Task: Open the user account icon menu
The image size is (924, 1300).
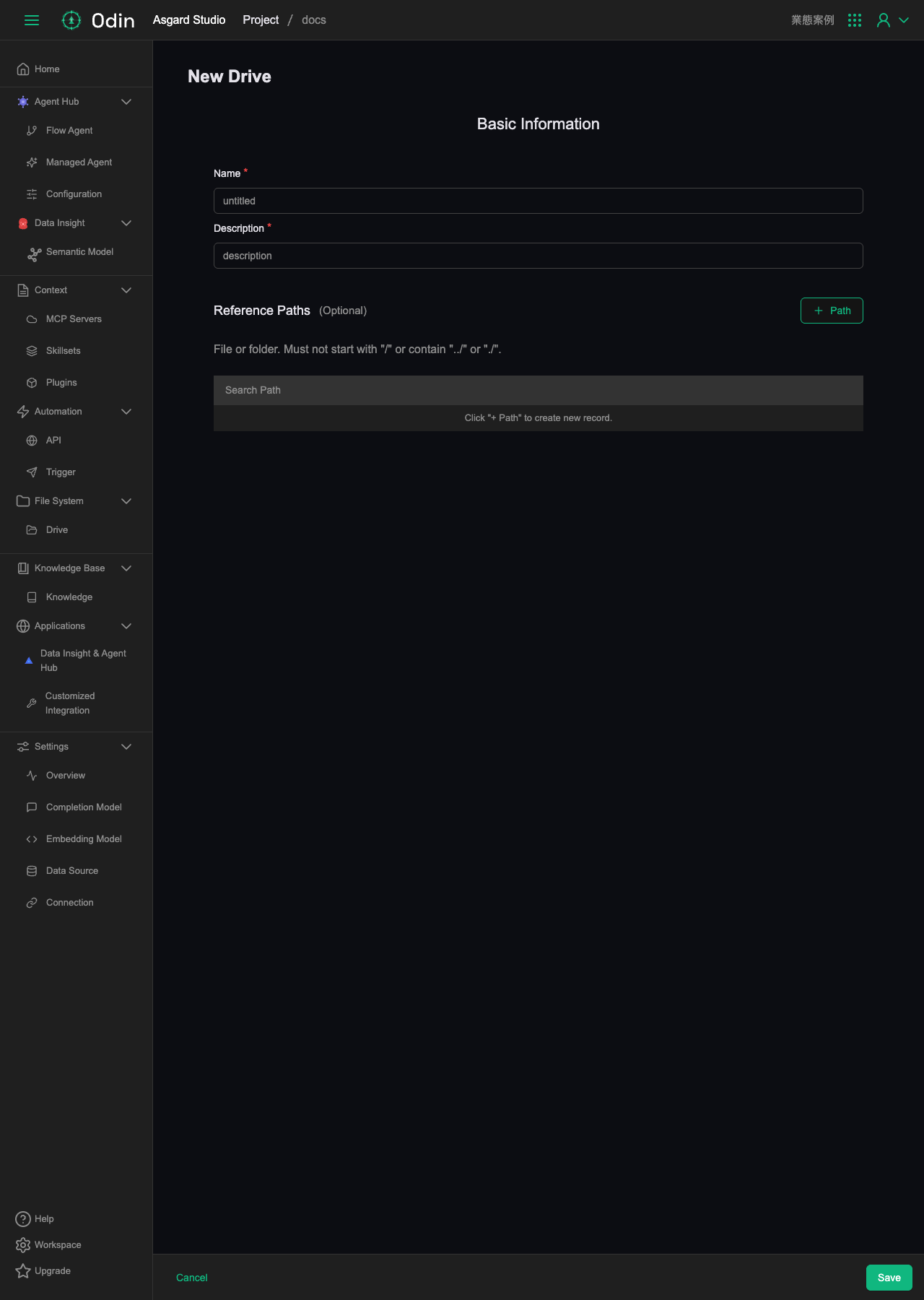Action: (892, 20)
